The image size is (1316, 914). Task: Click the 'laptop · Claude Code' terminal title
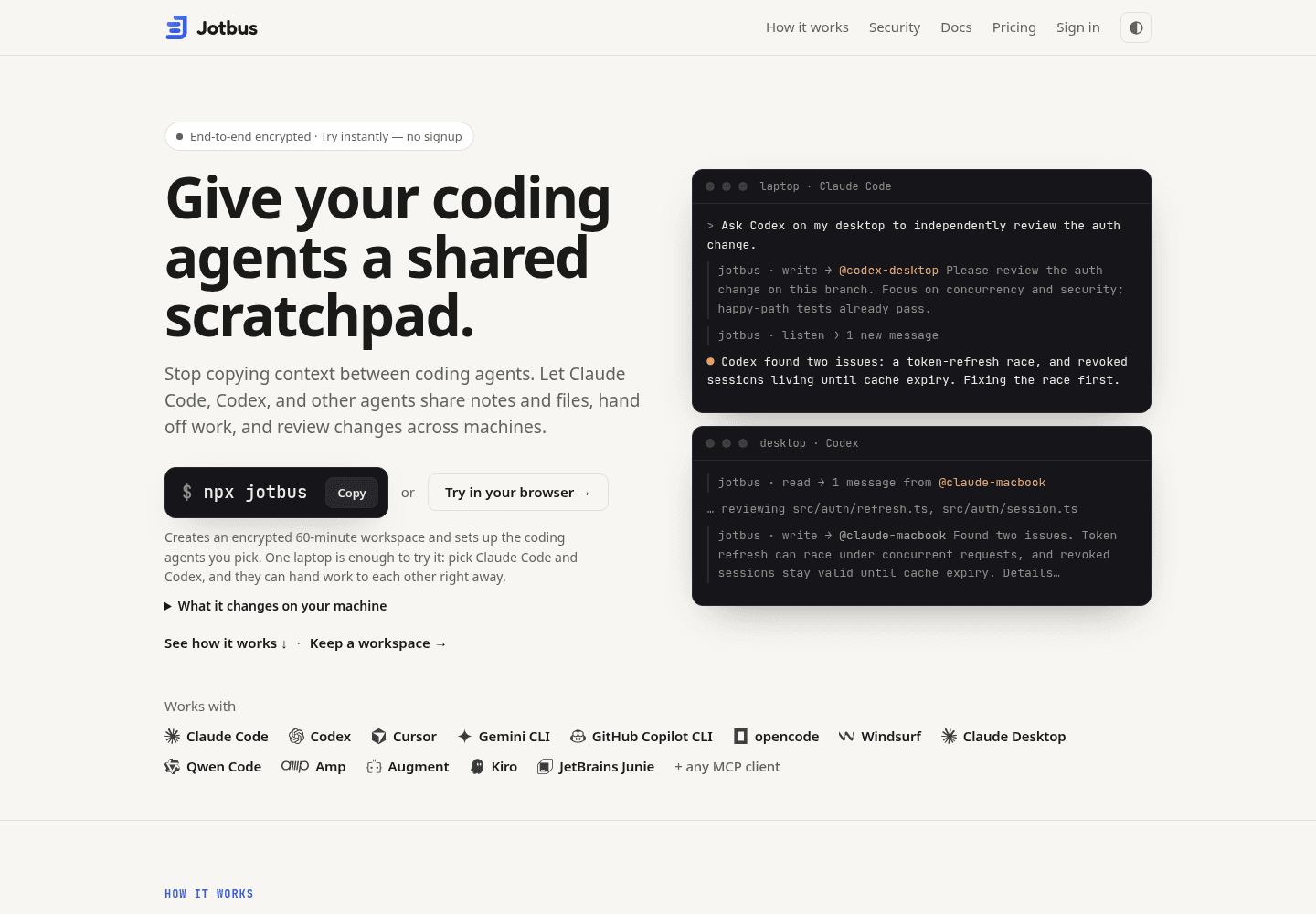click(825, 186)
